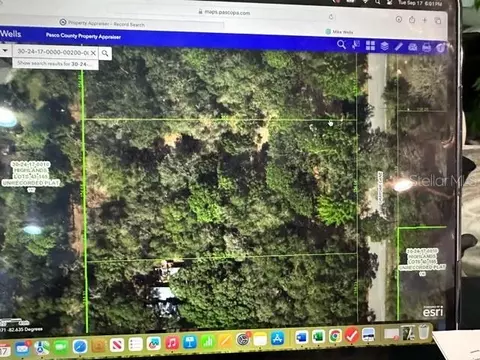Open Microsoft Word from the dock
Image resolution: width=480 pixels, height=360 pixels.
point(301,338)
